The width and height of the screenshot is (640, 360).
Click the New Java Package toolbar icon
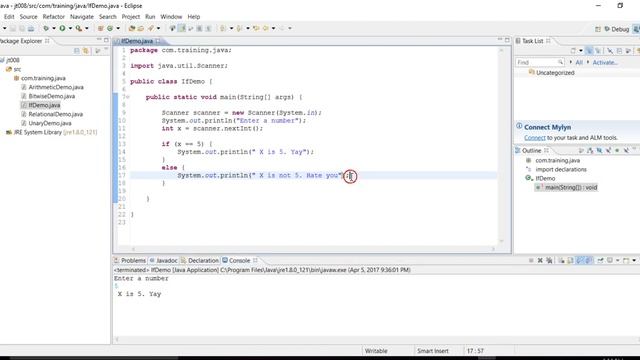[100, 28]
